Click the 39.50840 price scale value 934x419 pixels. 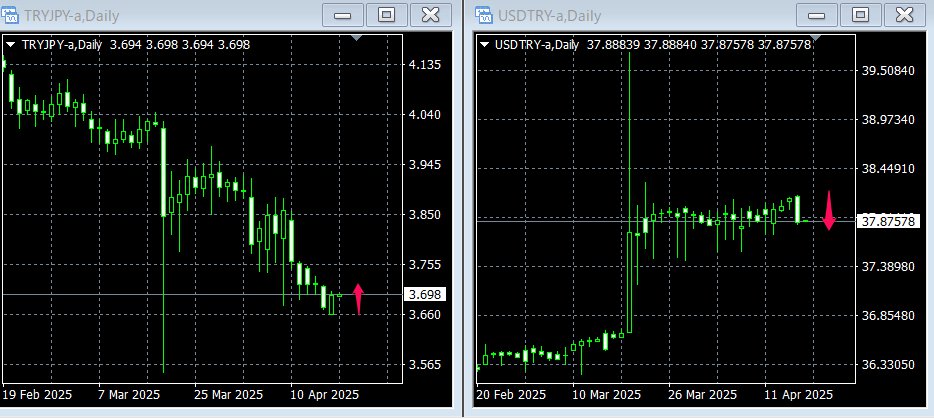[888, 71]
